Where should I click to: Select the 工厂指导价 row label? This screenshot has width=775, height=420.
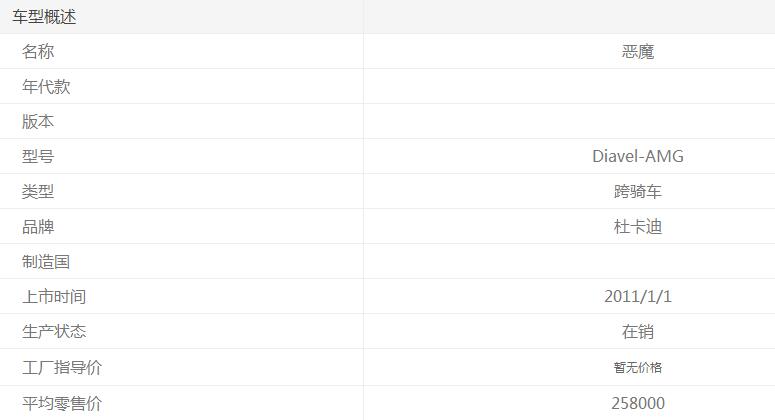coord(62,368)
